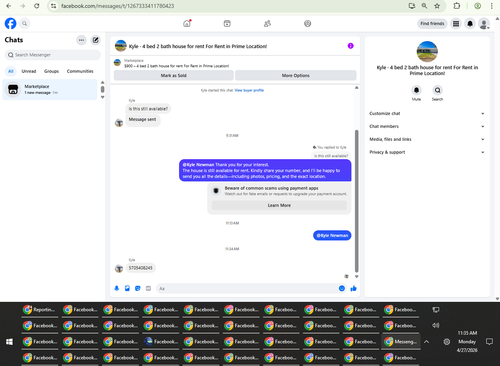Click Learn More on scam warning

point(279,205)
